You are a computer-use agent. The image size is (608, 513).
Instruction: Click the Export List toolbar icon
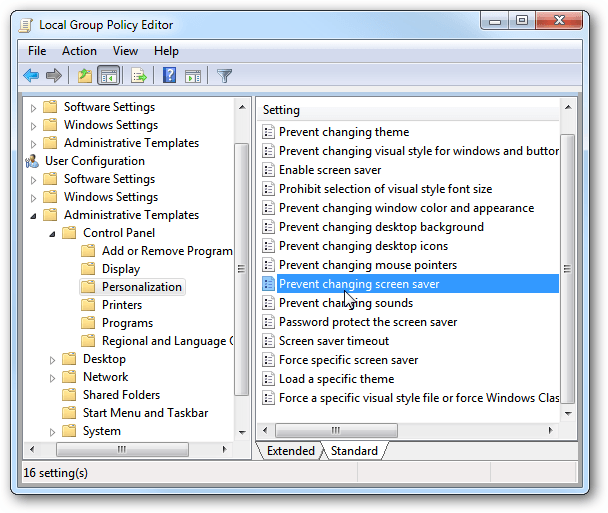139,75
